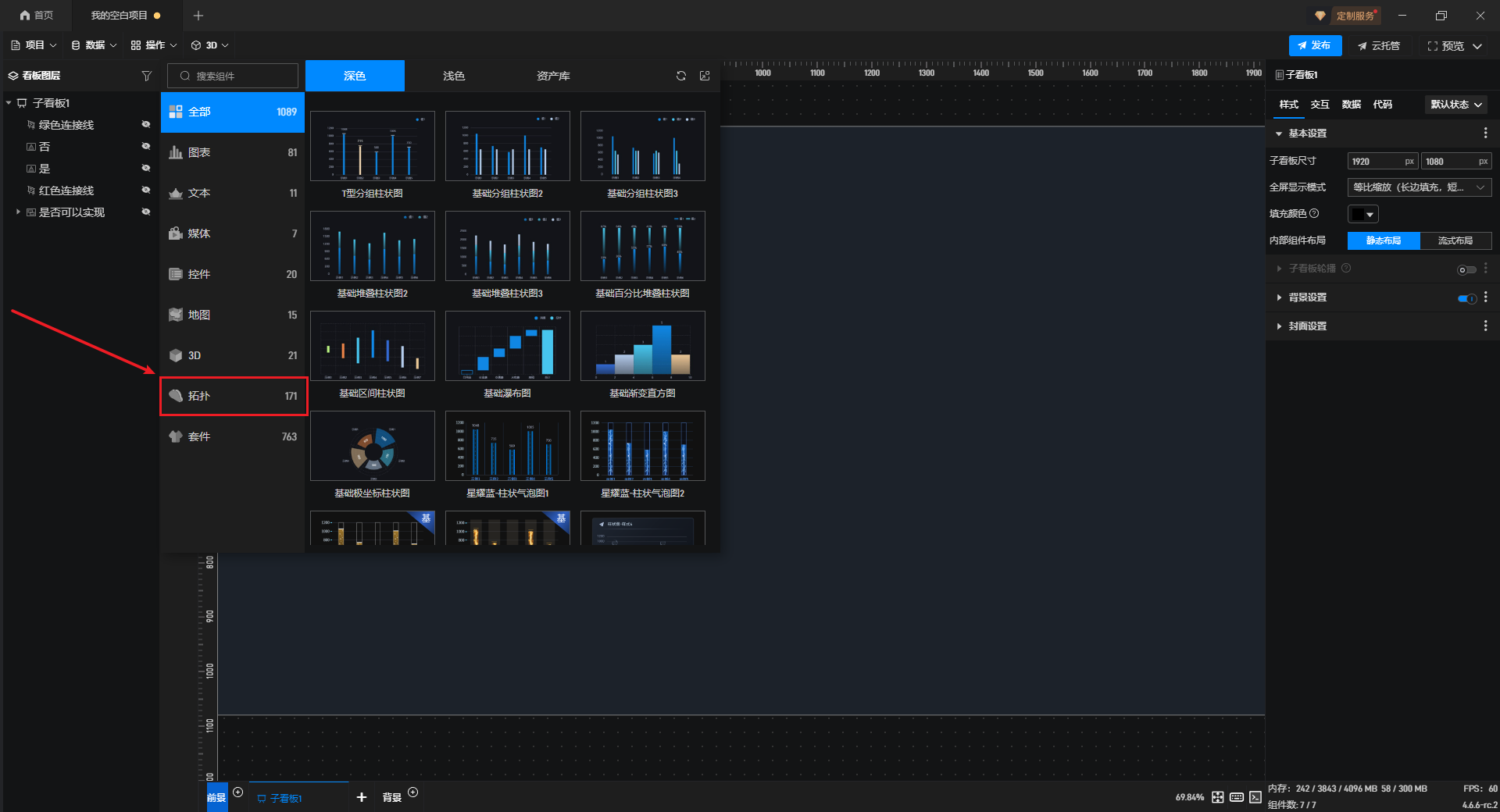The height and width of the screenshot is (812, 1500).
Task: Click the 填充颜色 help icon
Action: [1314, 213]
